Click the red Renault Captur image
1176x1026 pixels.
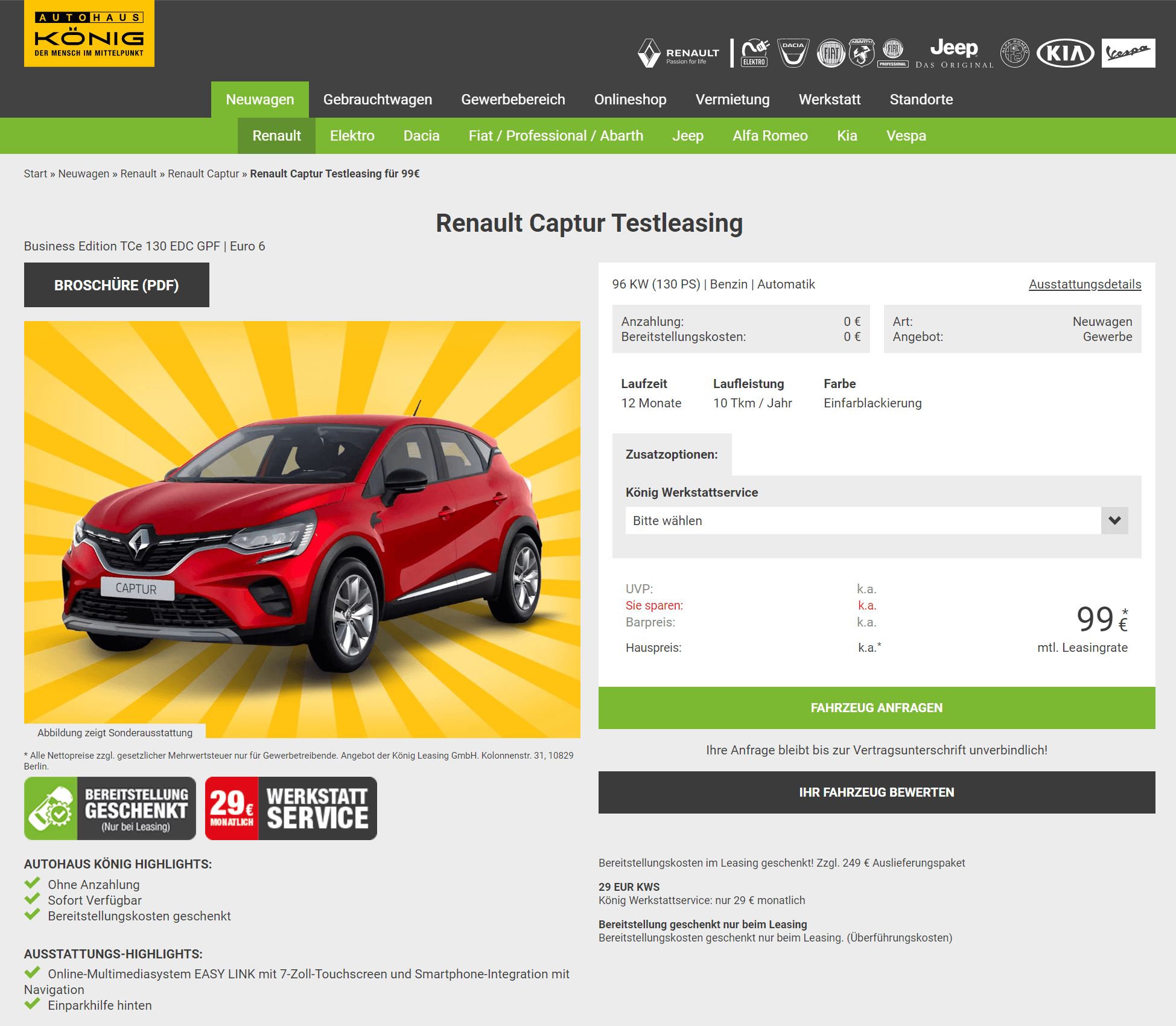tap(302, 529)
